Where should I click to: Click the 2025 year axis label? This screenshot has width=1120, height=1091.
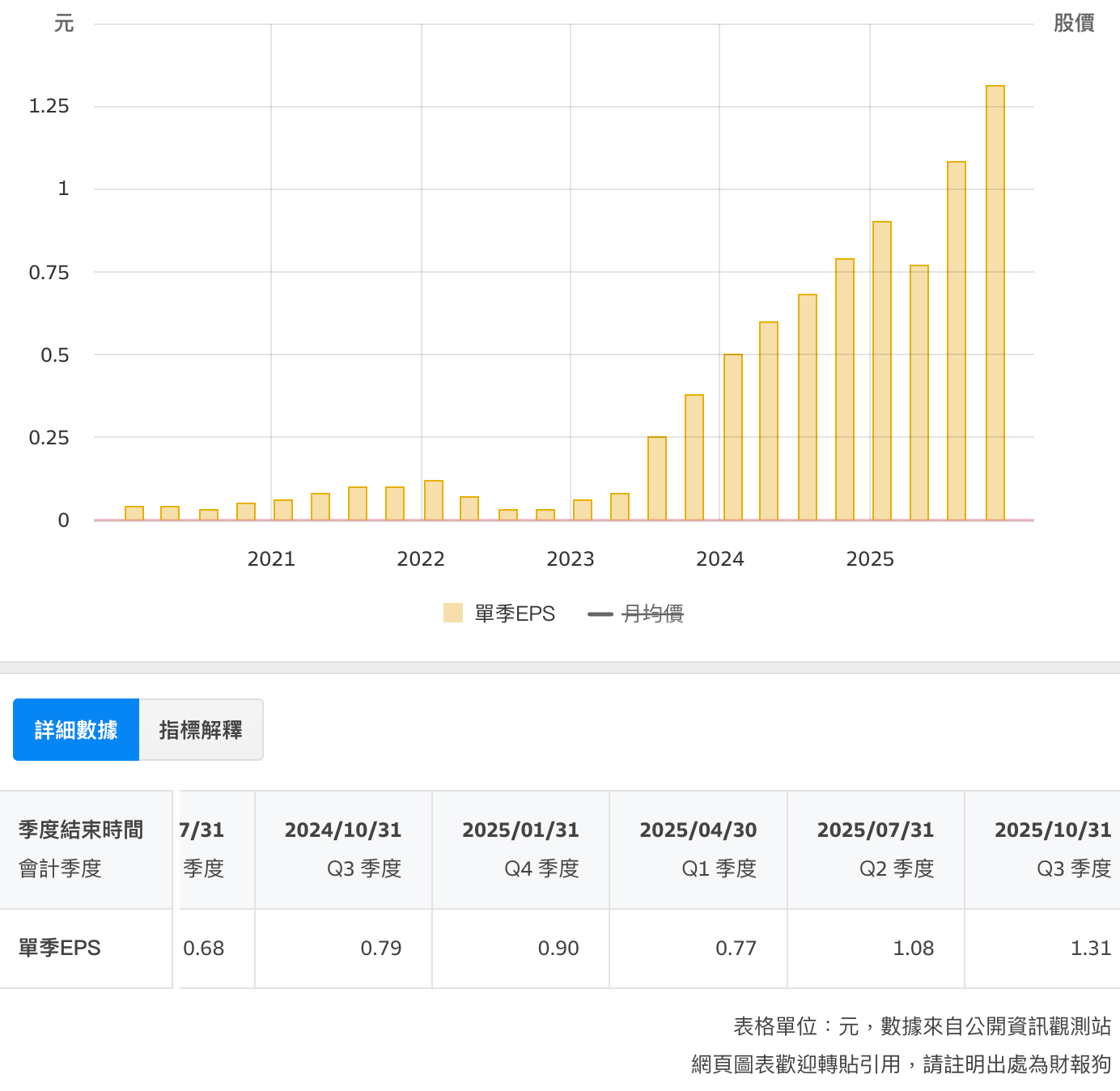point(871,558)
